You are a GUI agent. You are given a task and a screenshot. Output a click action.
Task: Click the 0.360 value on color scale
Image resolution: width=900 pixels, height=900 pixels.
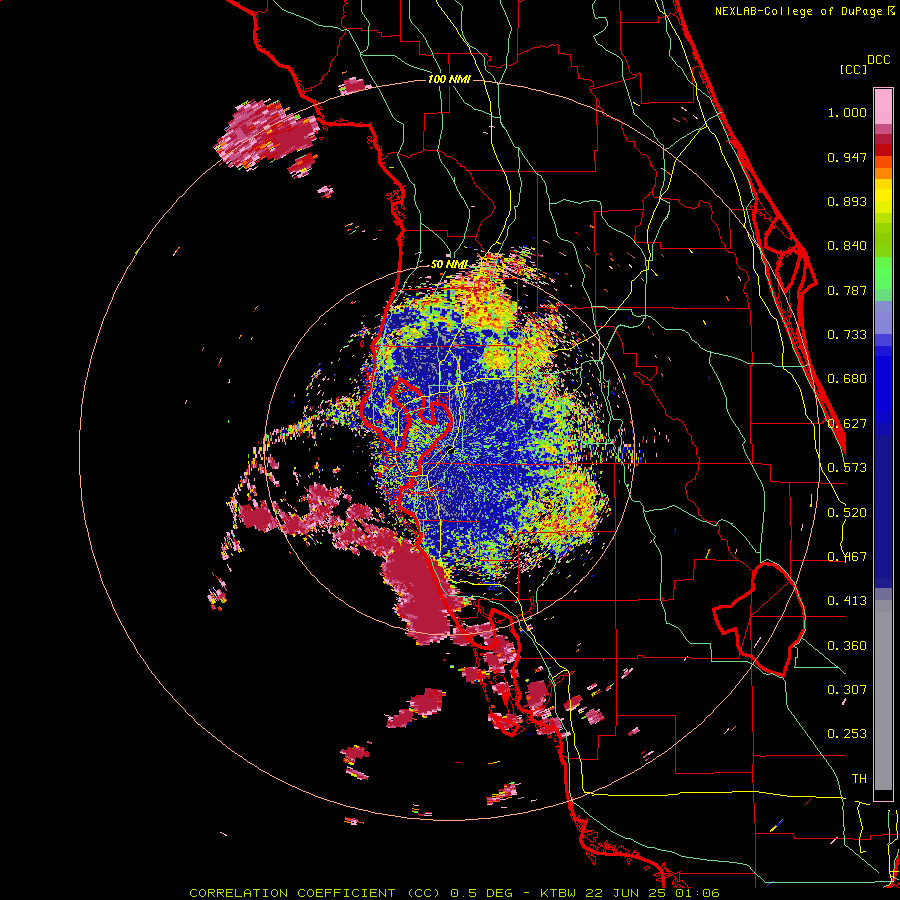[x=847, y=646]
